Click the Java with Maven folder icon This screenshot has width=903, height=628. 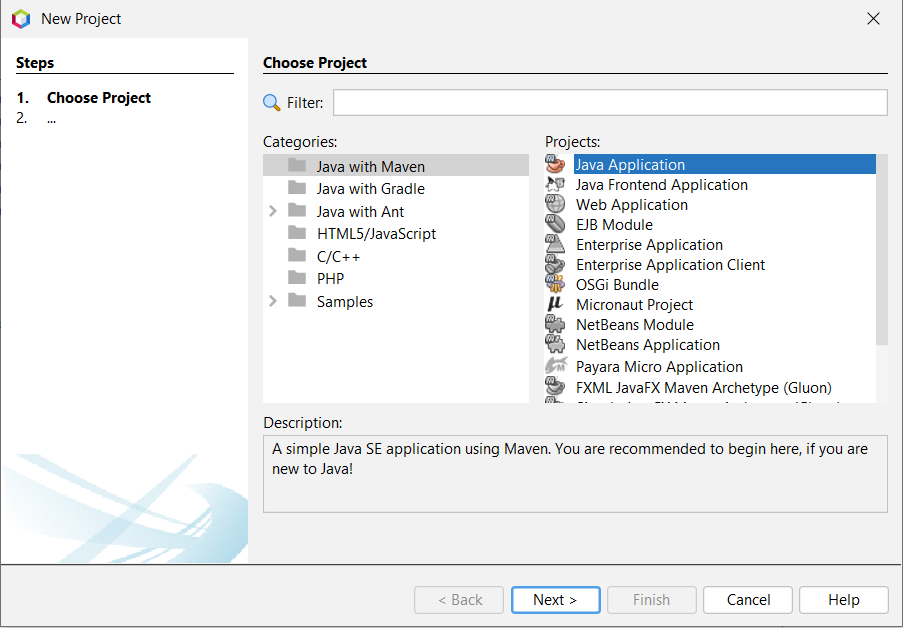tap(297, 165)
